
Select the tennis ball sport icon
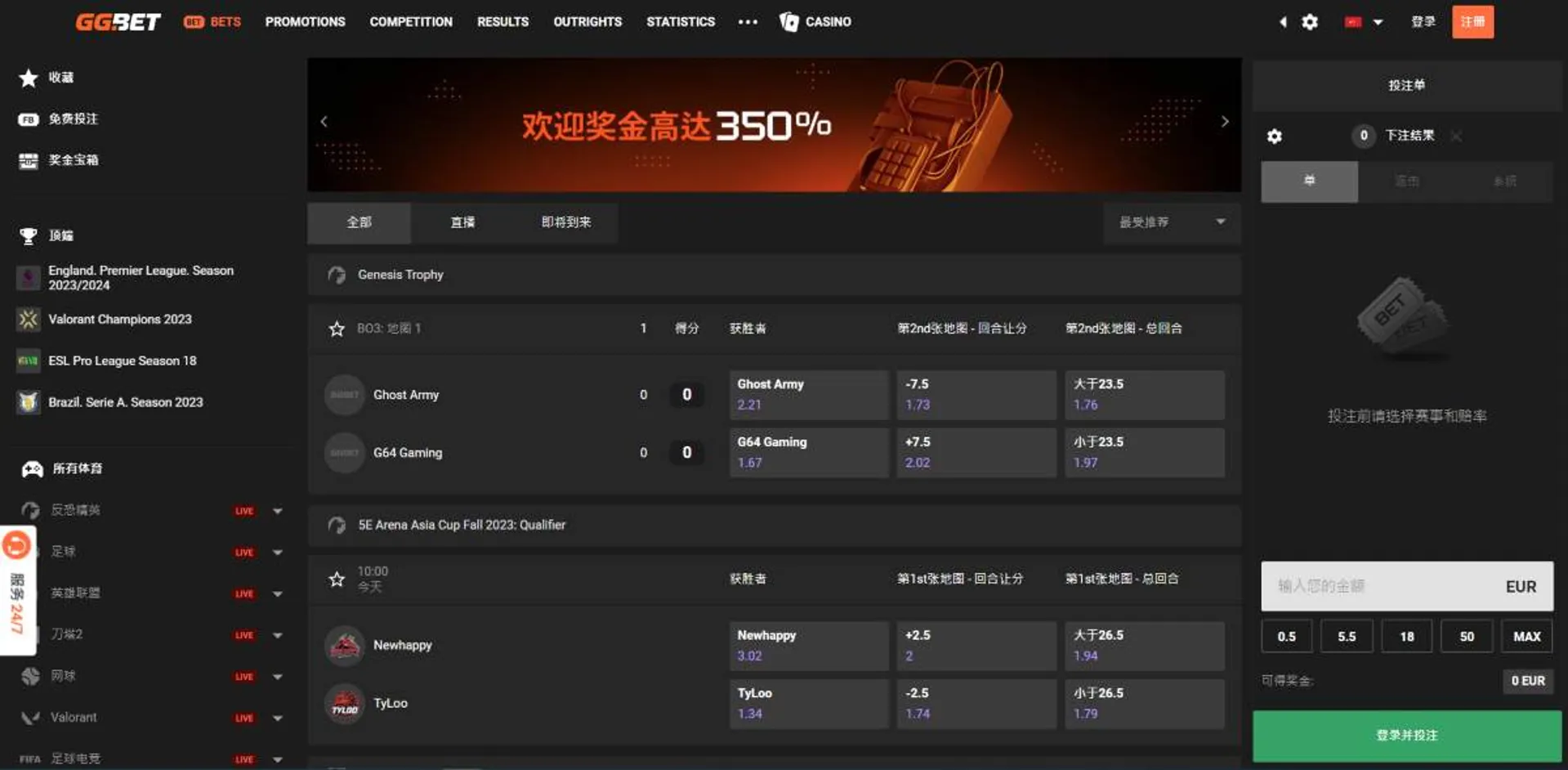31,677
